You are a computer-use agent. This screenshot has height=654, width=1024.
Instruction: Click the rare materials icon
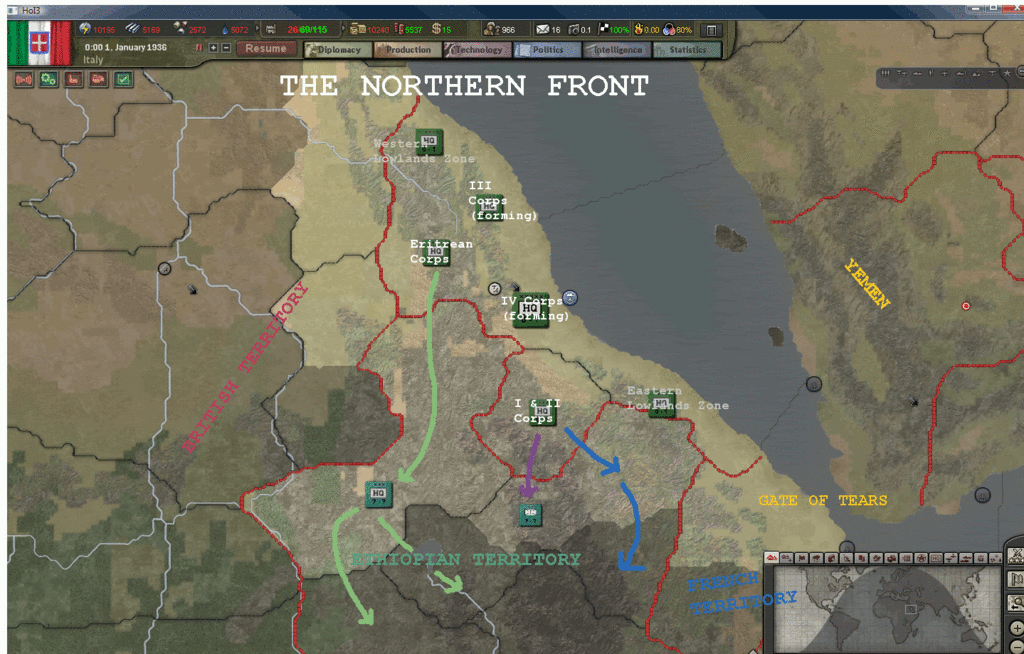pos(180,28)
